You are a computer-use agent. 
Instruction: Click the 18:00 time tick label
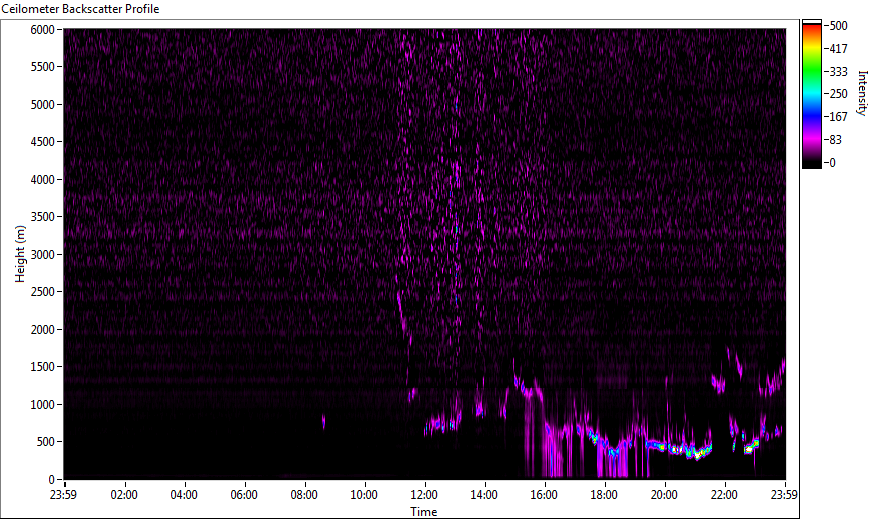click(x=604, y=494)
